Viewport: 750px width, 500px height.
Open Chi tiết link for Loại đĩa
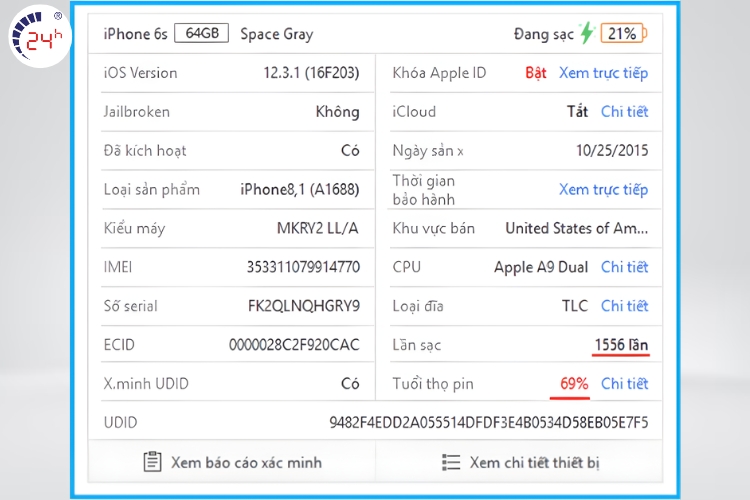pos(624,306)
